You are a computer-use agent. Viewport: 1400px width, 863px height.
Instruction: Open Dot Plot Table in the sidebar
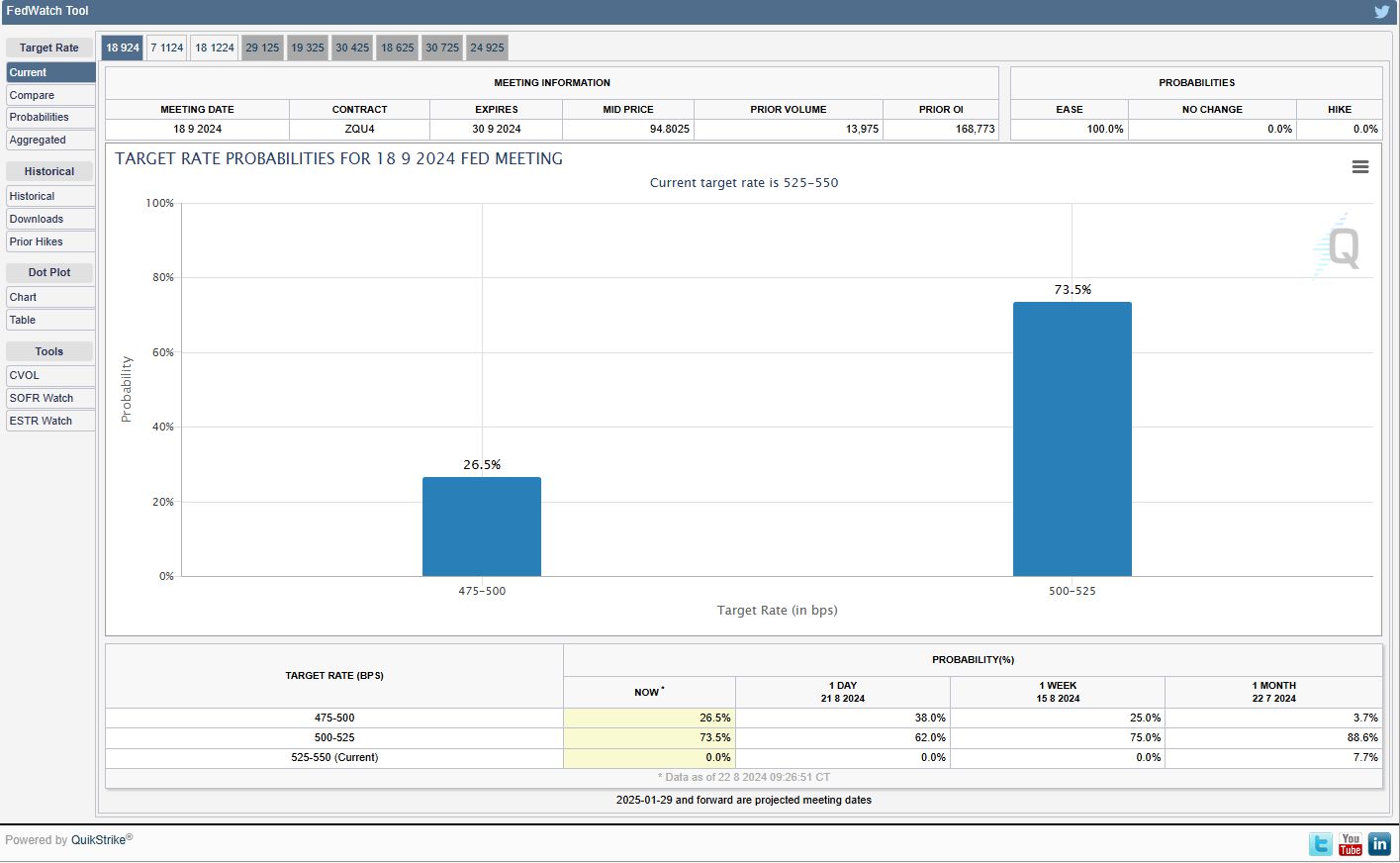tap(50, 320)
